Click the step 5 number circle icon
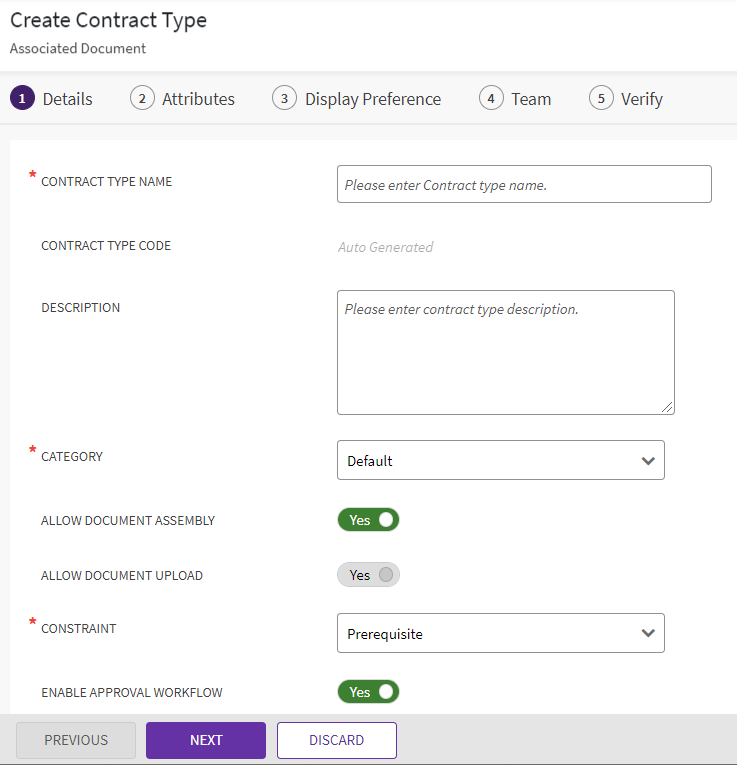This screenshot has width=737, height=765. (x=601, y=98)
